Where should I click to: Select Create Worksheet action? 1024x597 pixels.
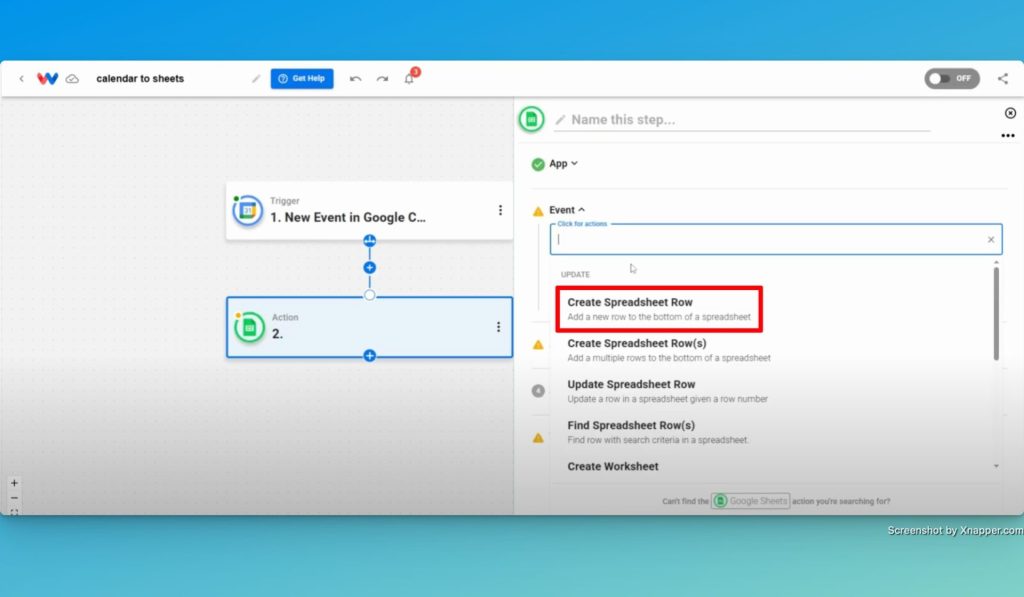(613, 466)
